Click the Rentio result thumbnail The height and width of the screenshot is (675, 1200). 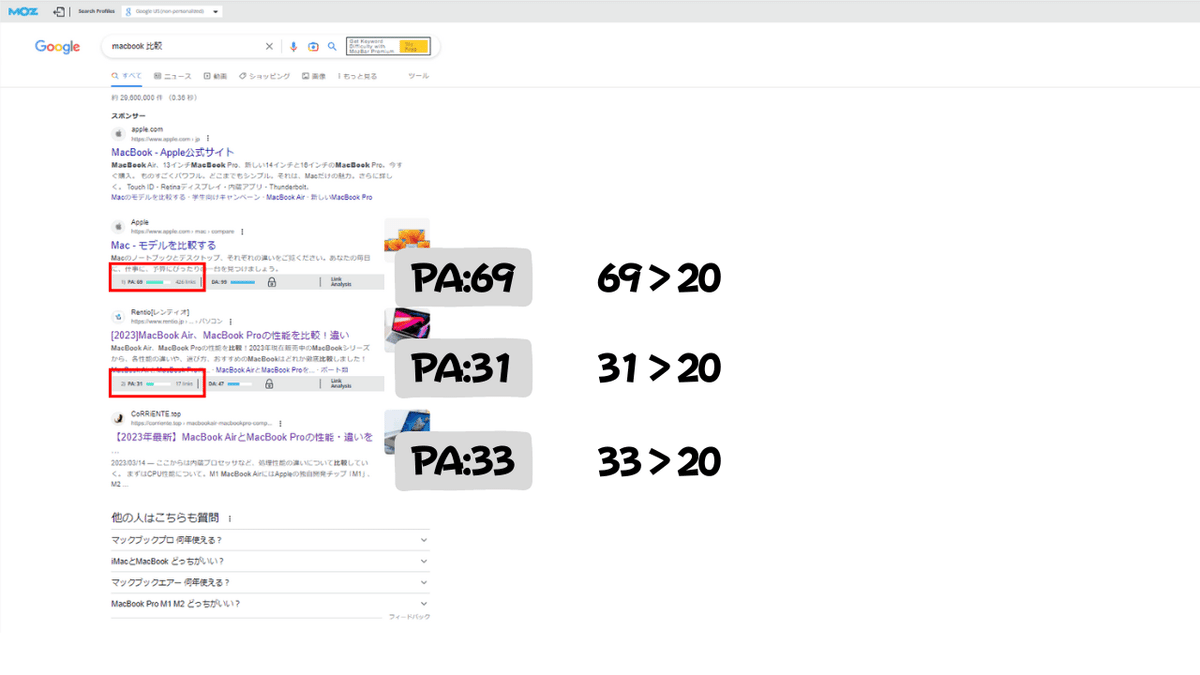(407, 330)
